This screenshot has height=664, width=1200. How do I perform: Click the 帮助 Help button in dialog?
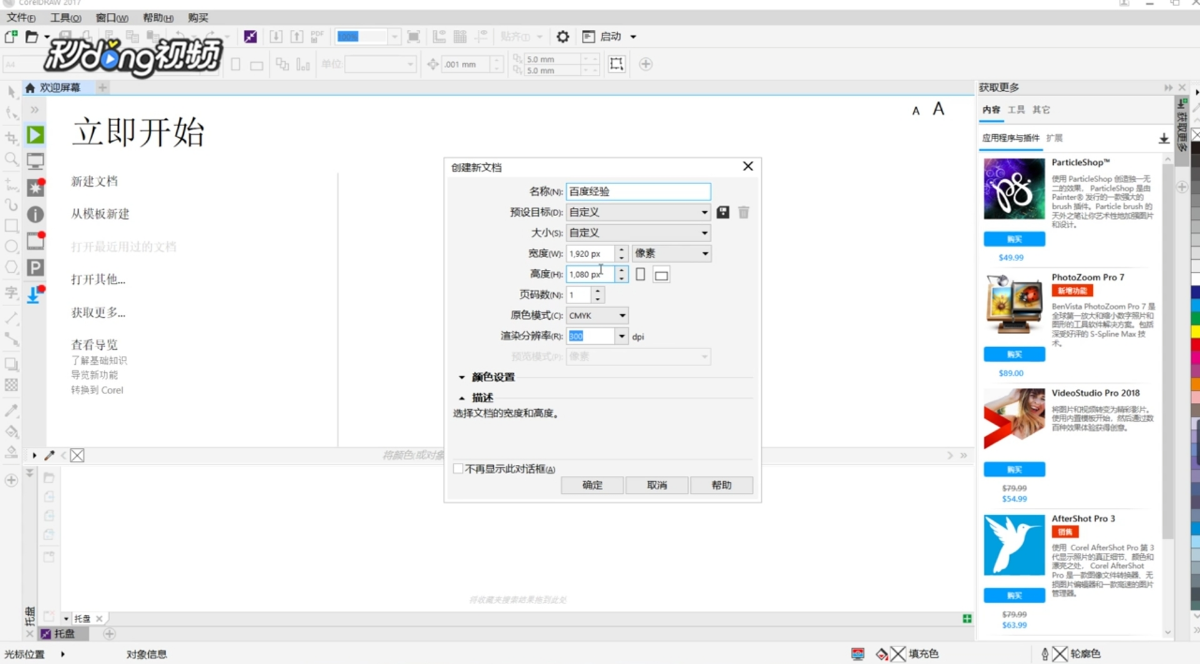click(x=721, y=485)
